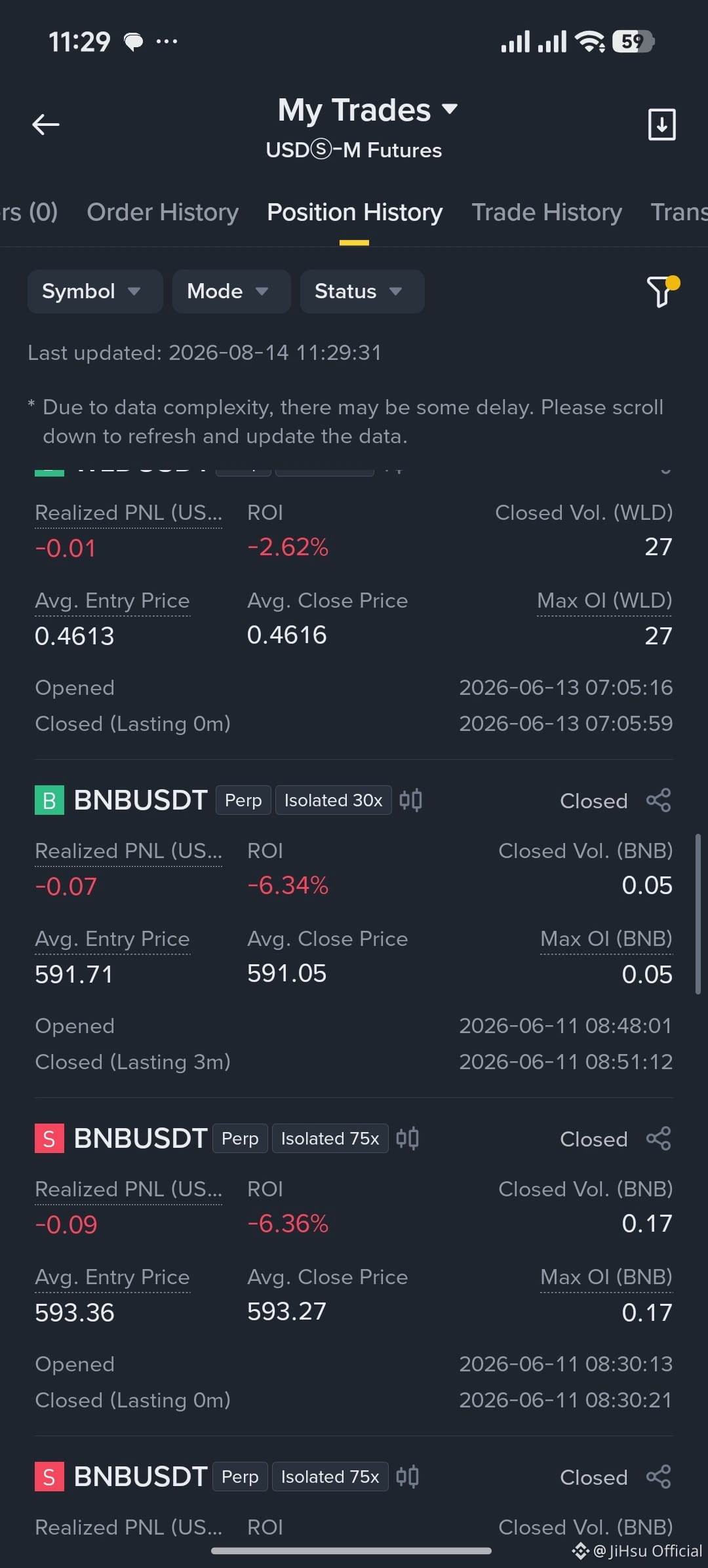
Task: Switch to Order History tab
Action: click(x=163, y=212)
